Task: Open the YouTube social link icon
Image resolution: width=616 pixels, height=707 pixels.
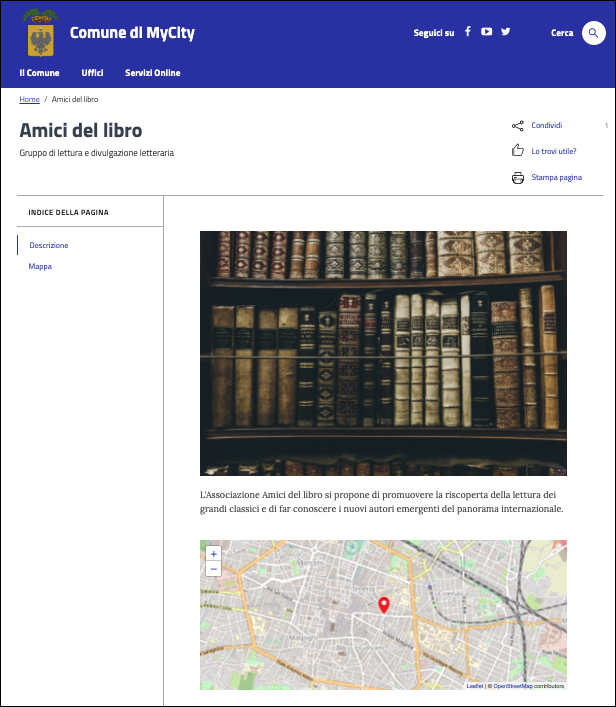Action: 486,32
